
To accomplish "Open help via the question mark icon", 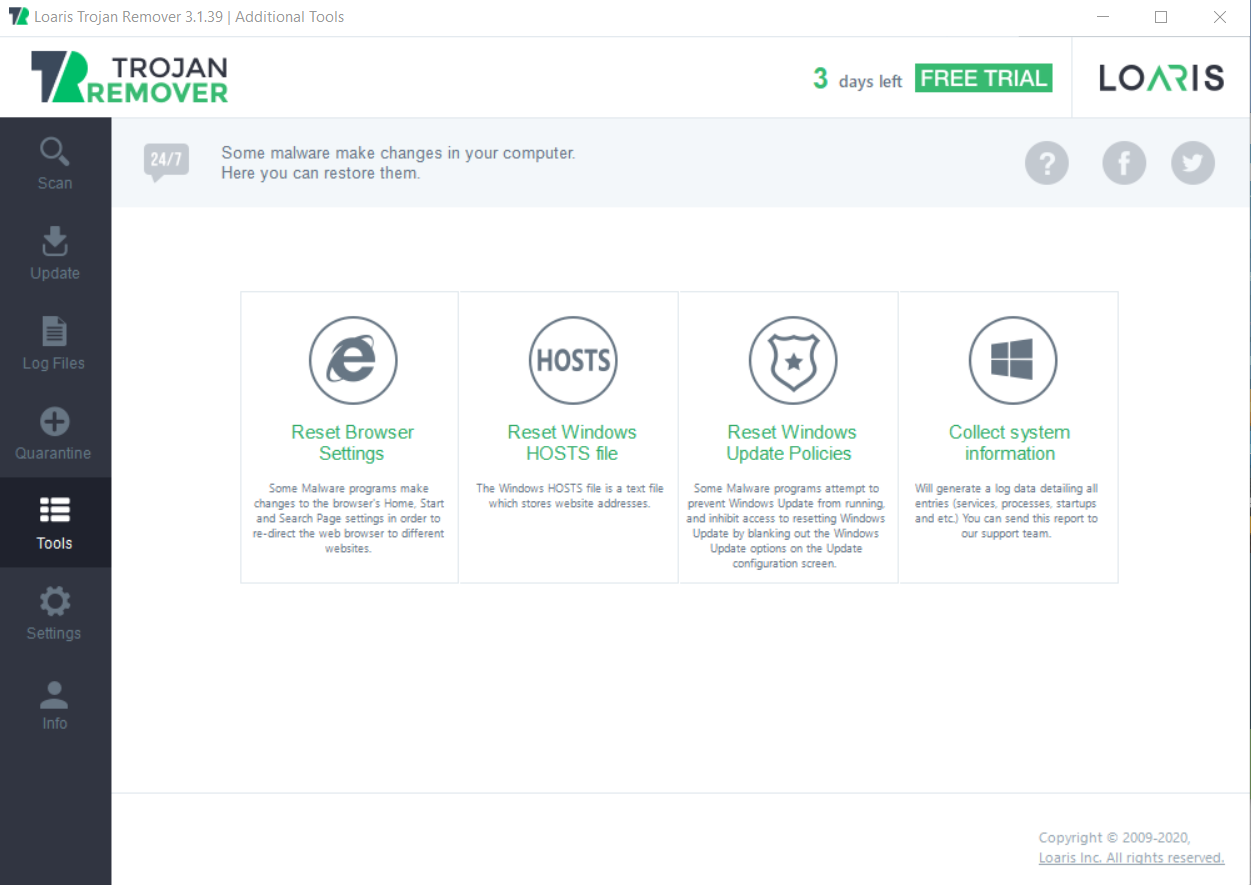I will tap(1047, 163).
